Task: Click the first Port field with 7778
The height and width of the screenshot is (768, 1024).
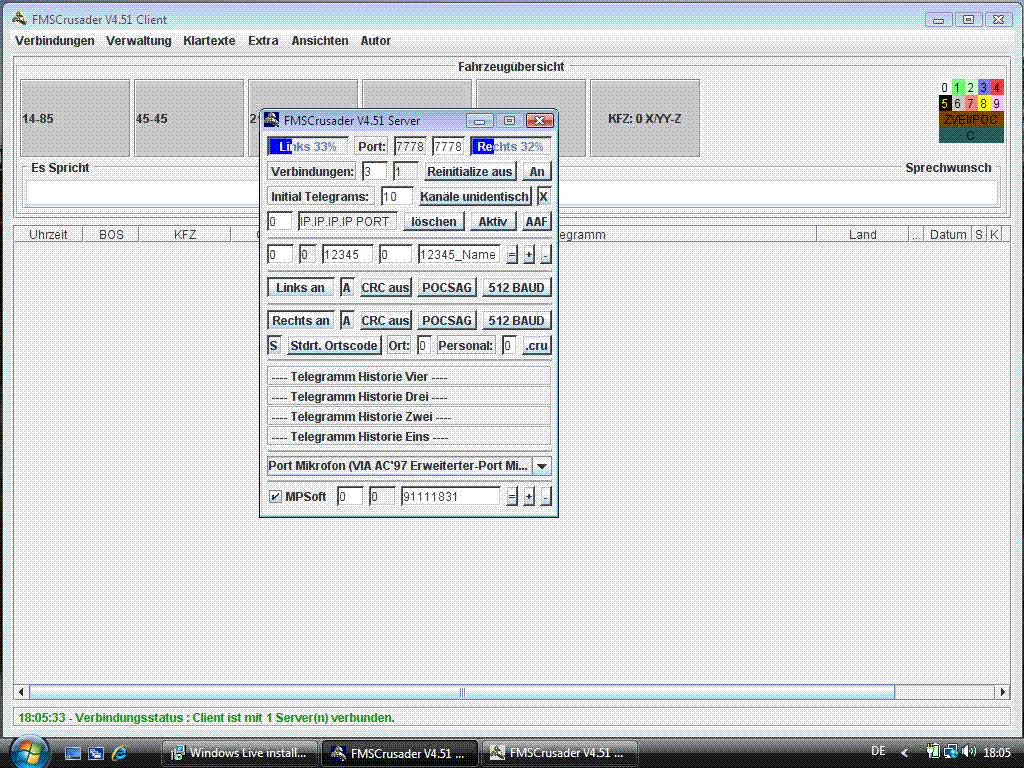Action: pos(409,146)
